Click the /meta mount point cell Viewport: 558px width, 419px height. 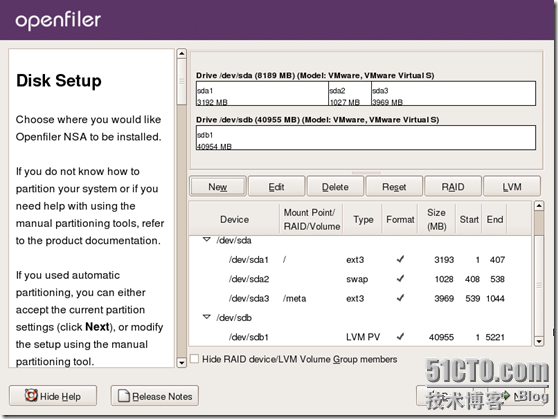pos(294,298)
